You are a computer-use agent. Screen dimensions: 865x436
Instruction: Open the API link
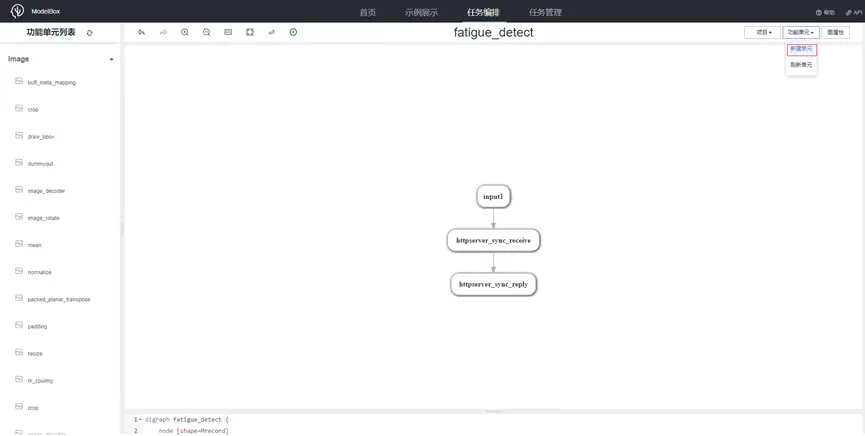[x=853, y=12]
